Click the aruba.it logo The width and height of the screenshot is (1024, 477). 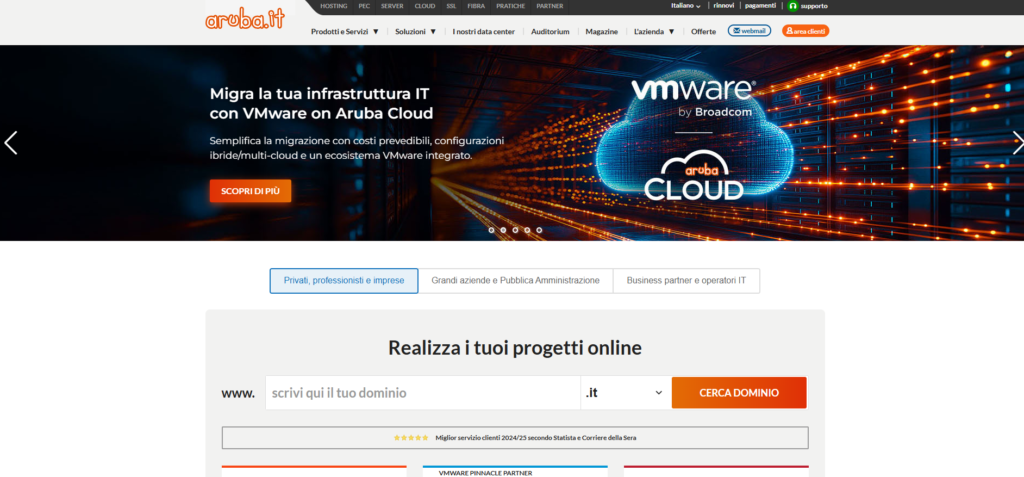[245, 19]
